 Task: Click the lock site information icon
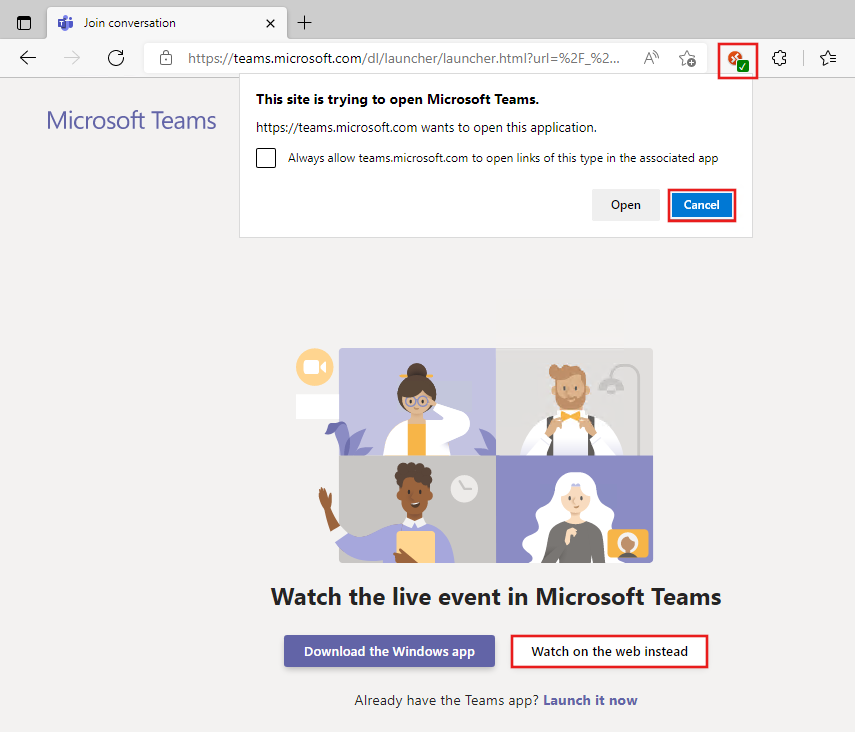[166, 58]
